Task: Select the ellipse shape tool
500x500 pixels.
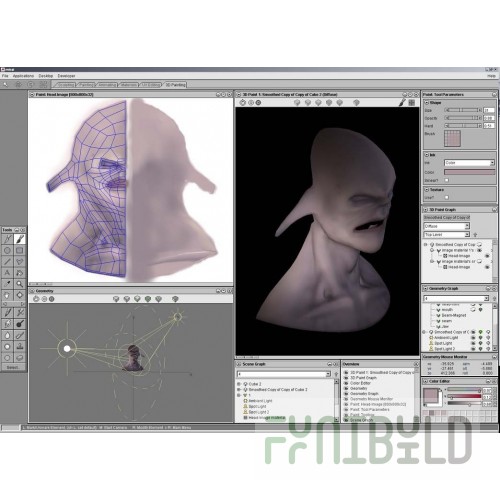Action: (7, 250)
